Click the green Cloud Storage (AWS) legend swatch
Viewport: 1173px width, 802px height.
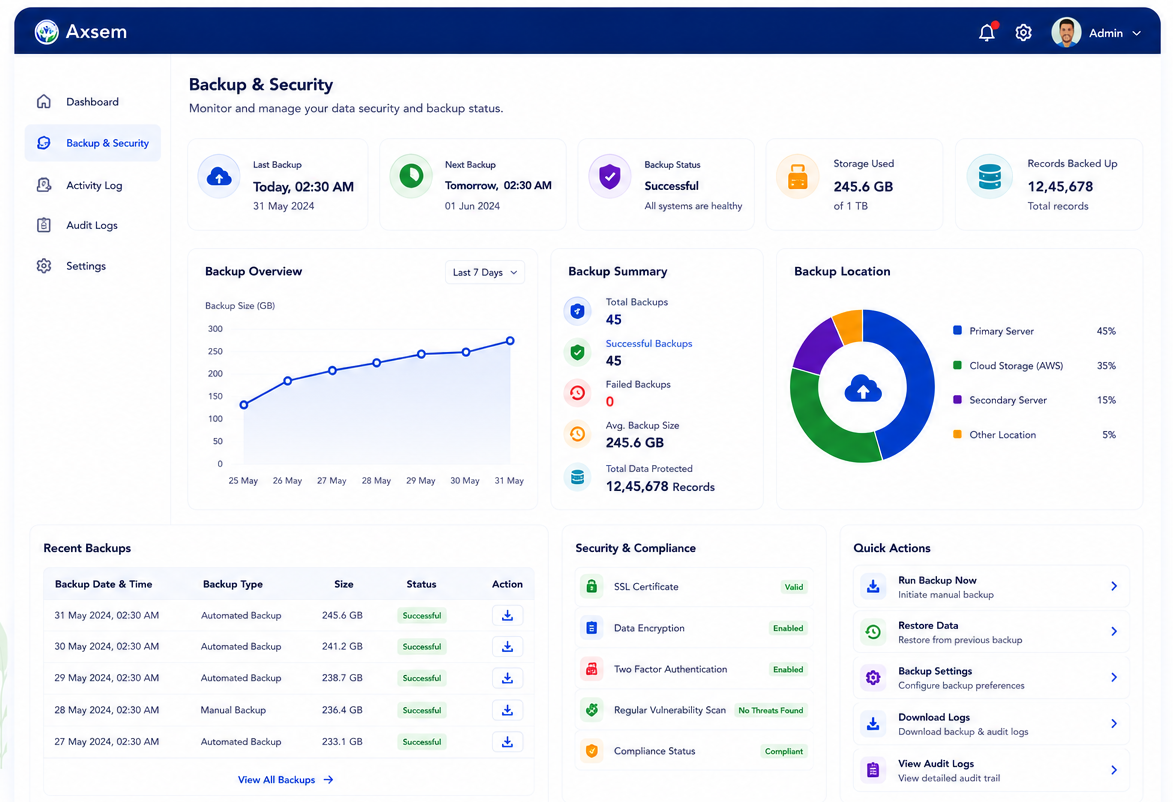tap(958, 365)
